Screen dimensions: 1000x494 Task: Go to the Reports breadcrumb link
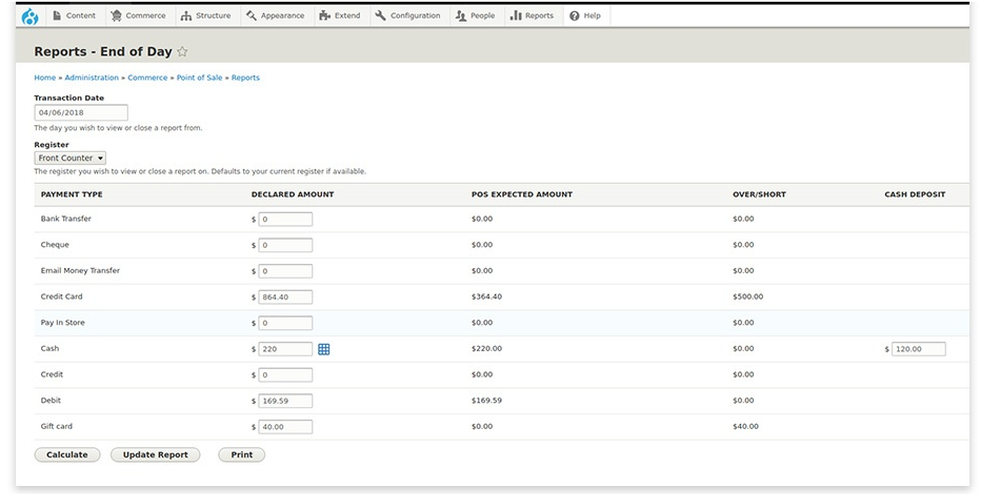point(246,78)
